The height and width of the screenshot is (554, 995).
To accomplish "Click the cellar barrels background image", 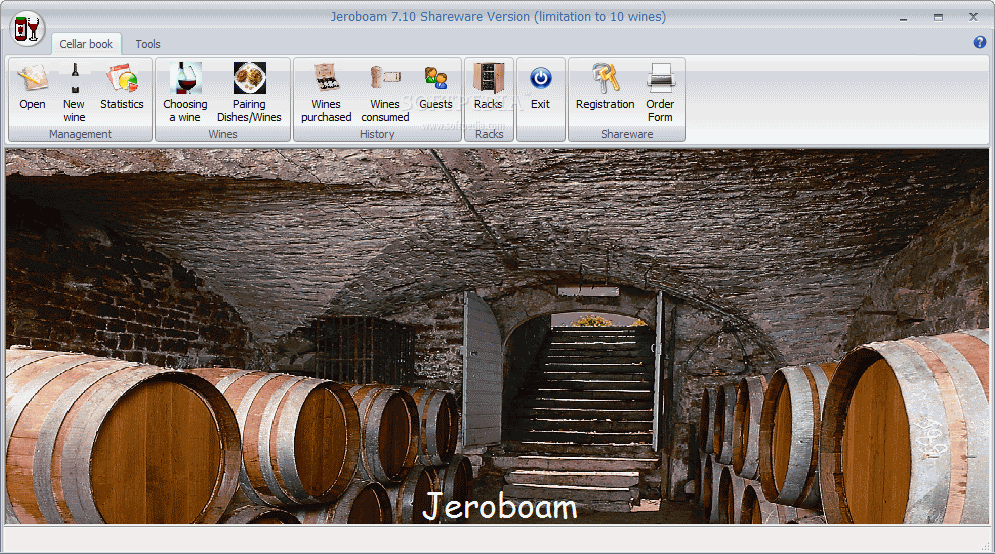I will coord(498,336).
